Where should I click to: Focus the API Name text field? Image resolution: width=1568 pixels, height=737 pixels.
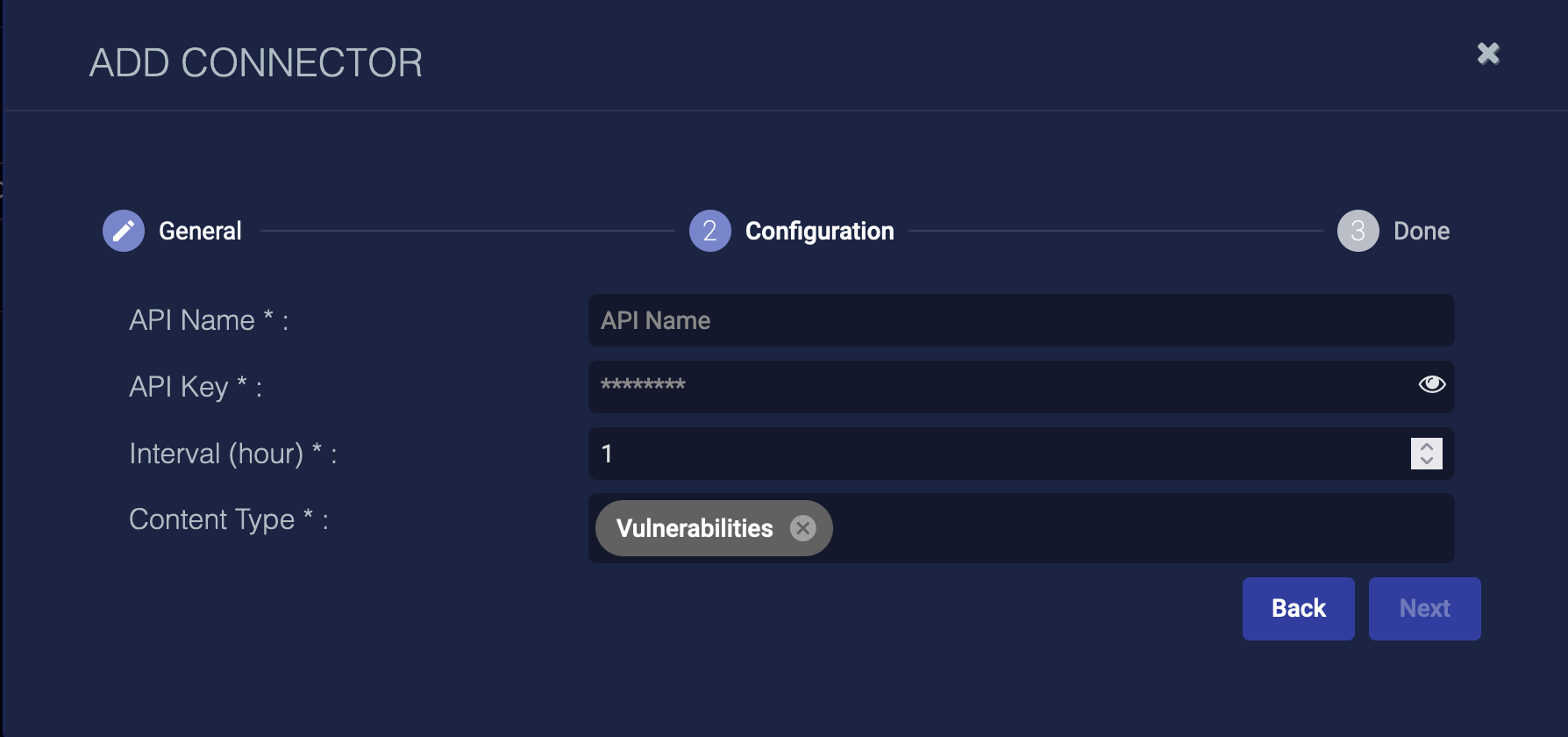click(x=1022, y=320)
